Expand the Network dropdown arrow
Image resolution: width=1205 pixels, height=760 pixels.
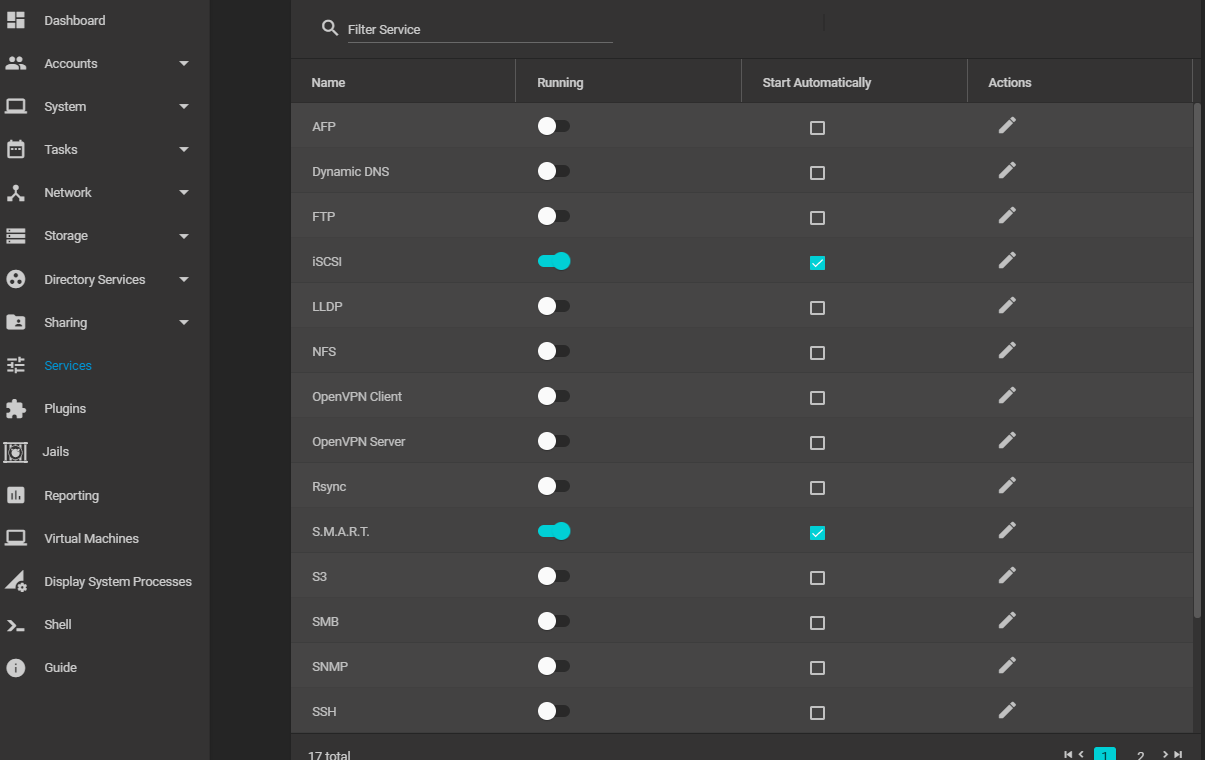pos(184,193)
